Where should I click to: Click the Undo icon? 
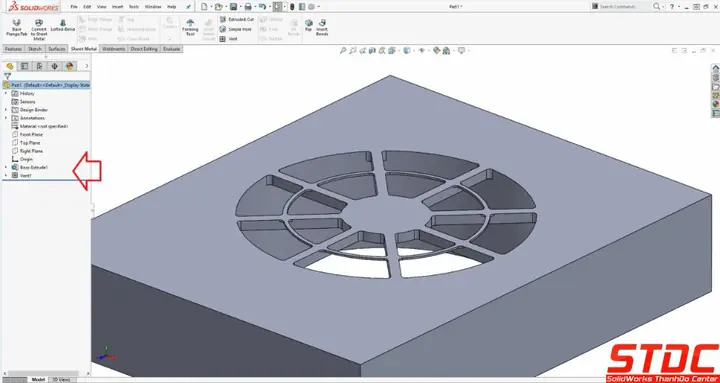pos(262,6)
